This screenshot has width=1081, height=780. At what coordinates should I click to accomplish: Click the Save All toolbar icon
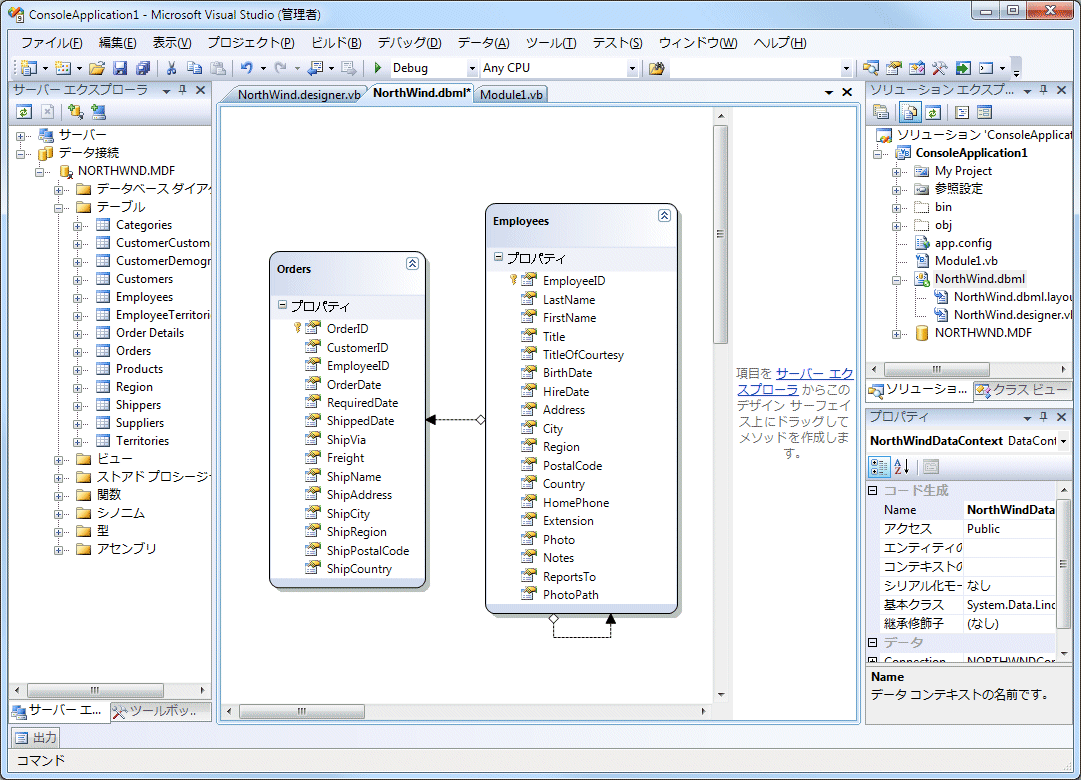(143, 68)
